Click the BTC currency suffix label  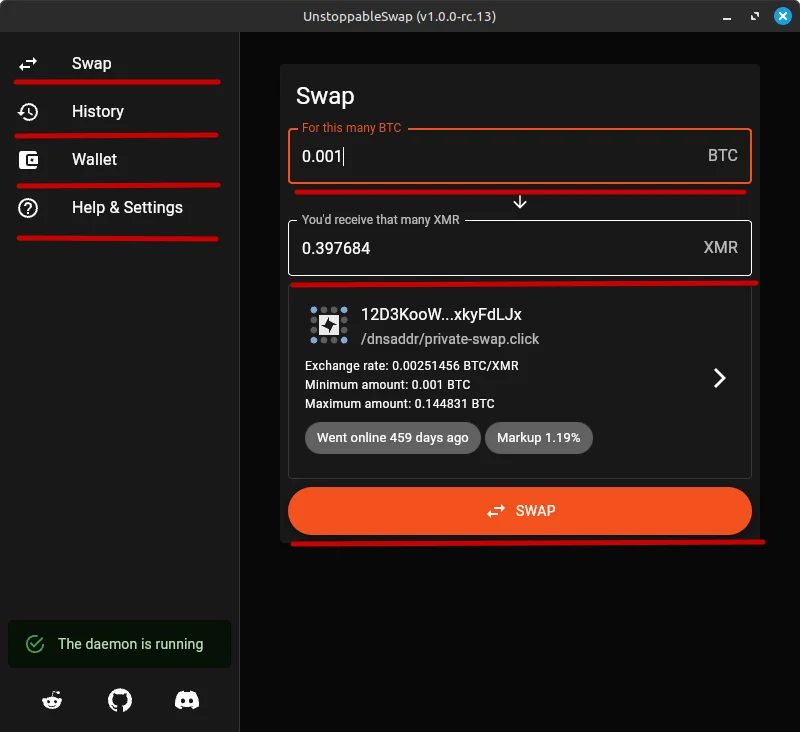[722, 156]
